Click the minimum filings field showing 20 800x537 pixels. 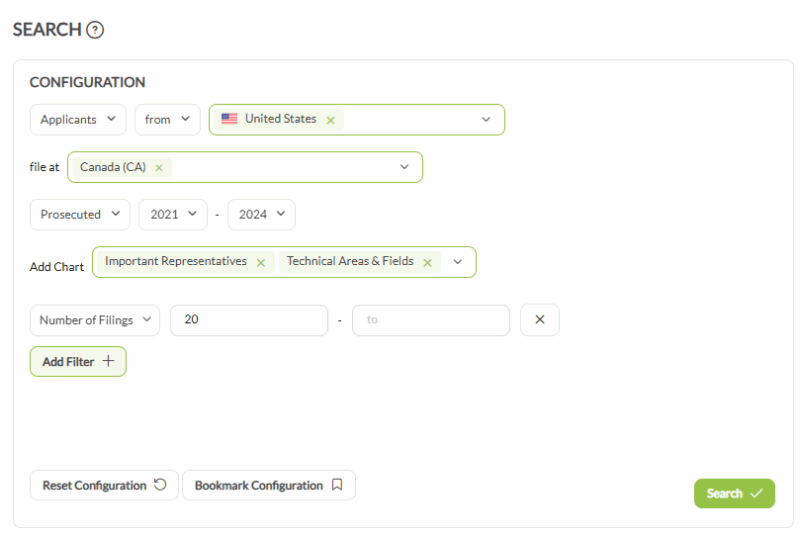248,320
